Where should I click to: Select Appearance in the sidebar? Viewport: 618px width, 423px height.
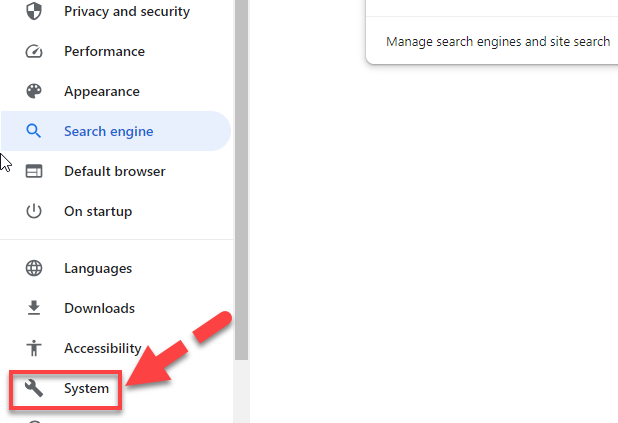(x=102, y=91)
